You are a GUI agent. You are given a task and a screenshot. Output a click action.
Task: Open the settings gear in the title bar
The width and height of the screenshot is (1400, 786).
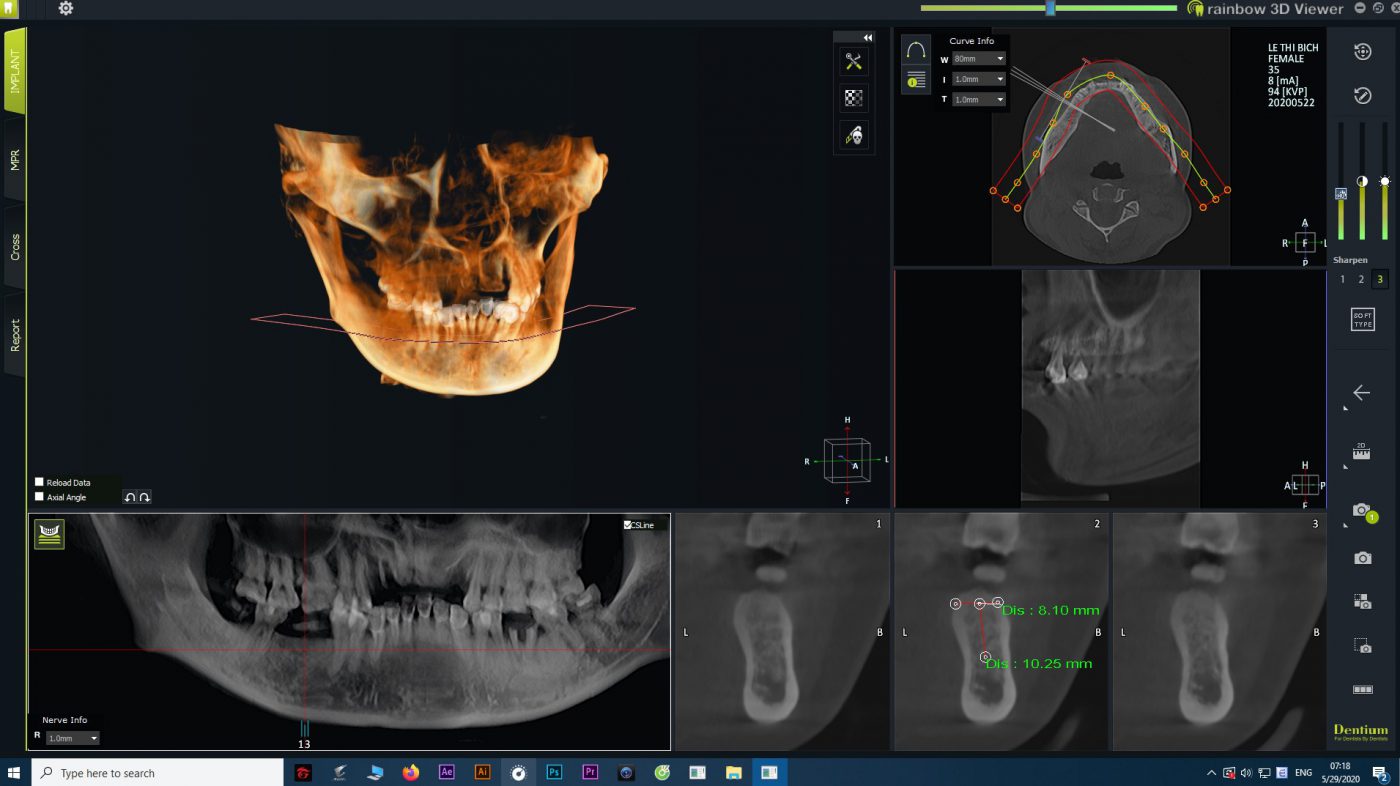pyautogui.click(x=66, y=8)
